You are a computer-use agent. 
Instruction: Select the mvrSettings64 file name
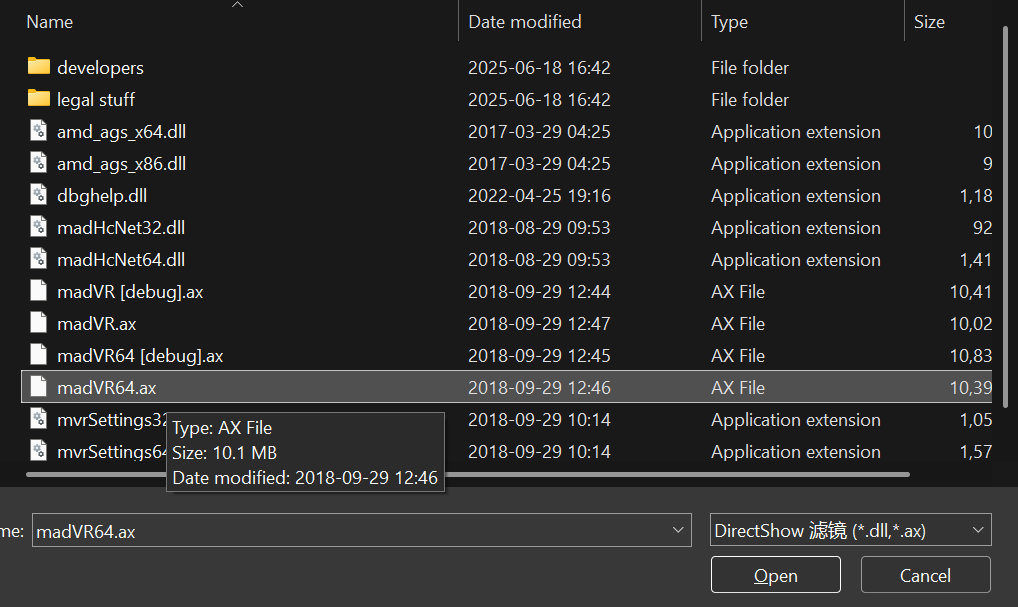coord(112,451)
